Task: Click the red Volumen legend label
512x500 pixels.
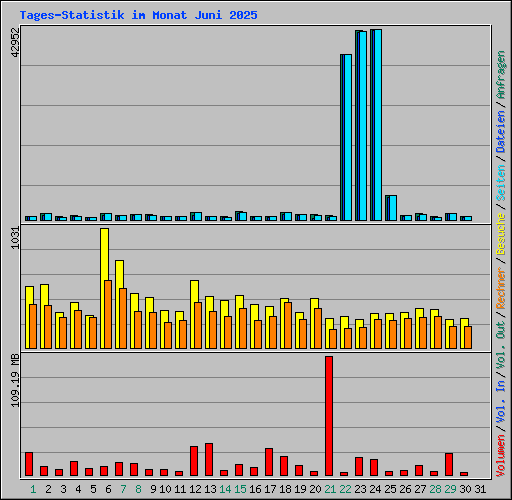Action: pos(501,455)
